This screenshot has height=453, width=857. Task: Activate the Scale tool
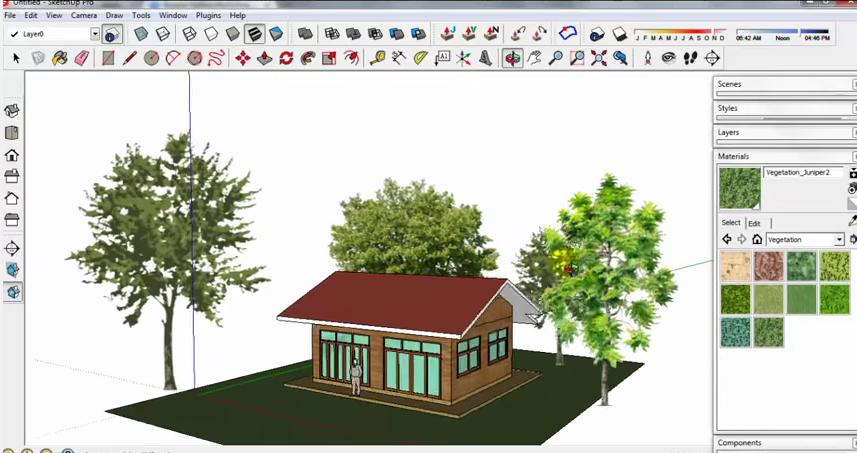coord(329,58)
